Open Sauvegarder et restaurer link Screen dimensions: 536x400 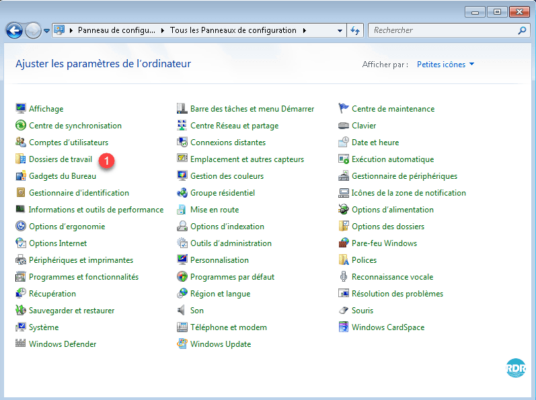click(x=71, y=310)
